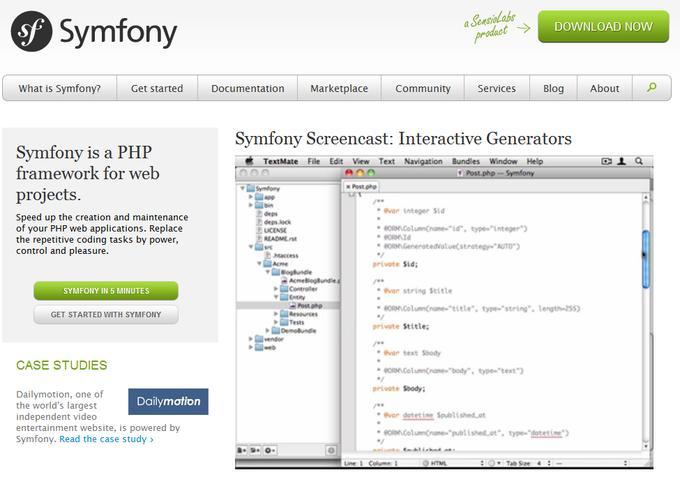Click the new folder icon in drawer

click(x=255, y=451)
